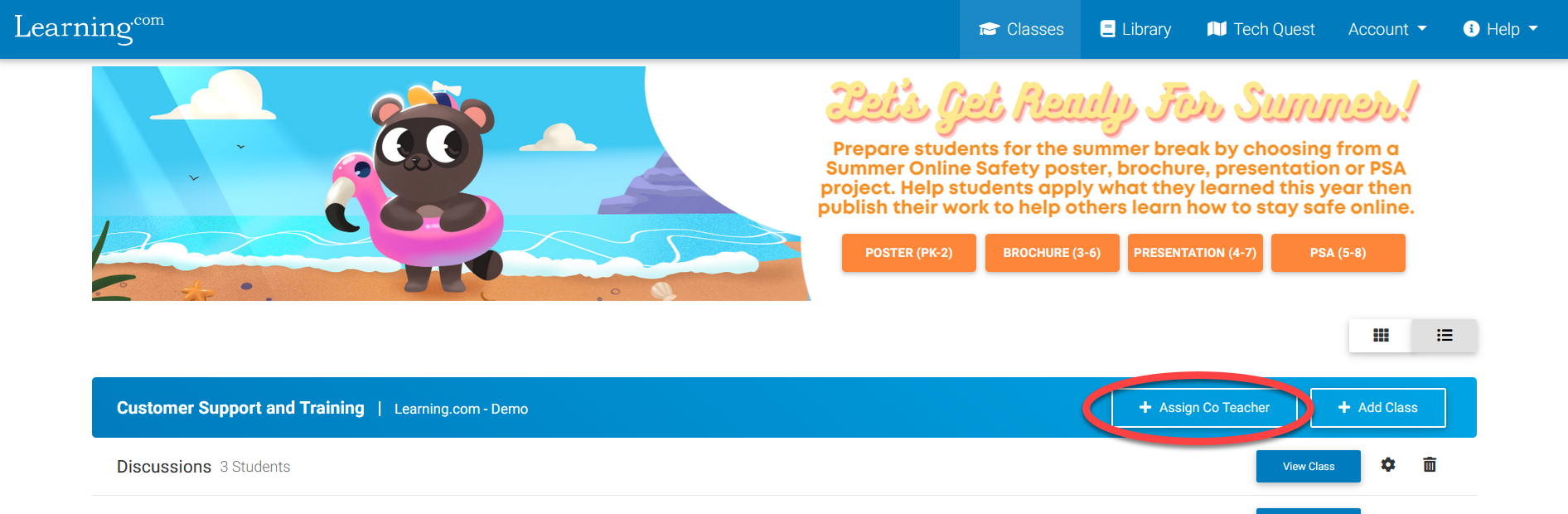Click the Learning.com logo
The image size is (1568, 514).
(x=90, y=28)
